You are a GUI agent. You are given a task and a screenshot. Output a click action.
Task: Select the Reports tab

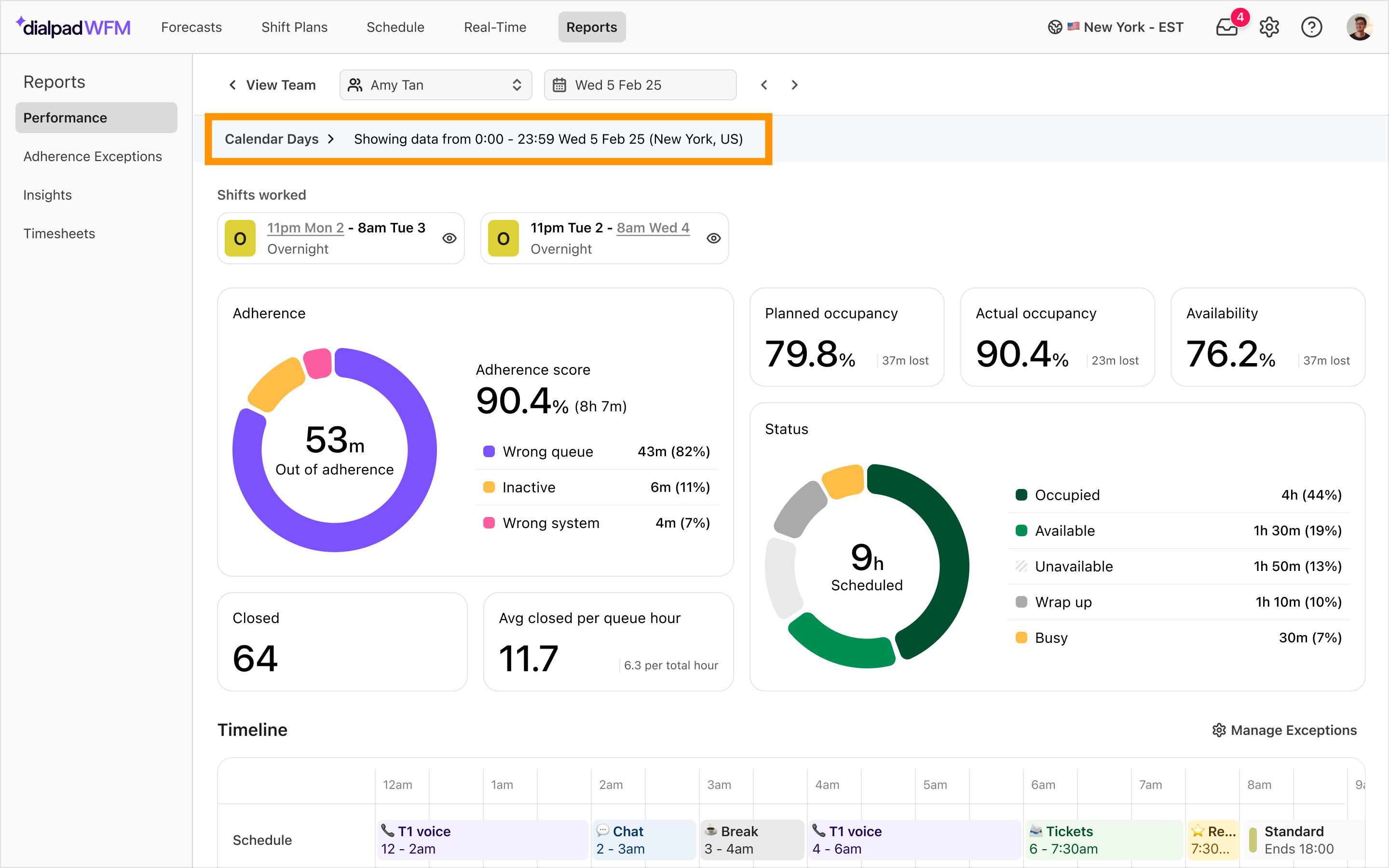click(x=592, y=27)
